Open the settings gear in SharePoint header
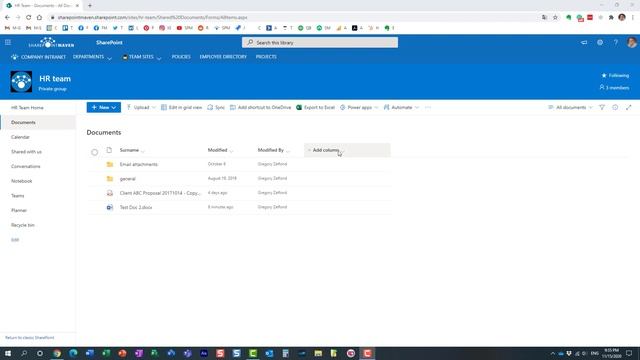 (x=600, y=42)
